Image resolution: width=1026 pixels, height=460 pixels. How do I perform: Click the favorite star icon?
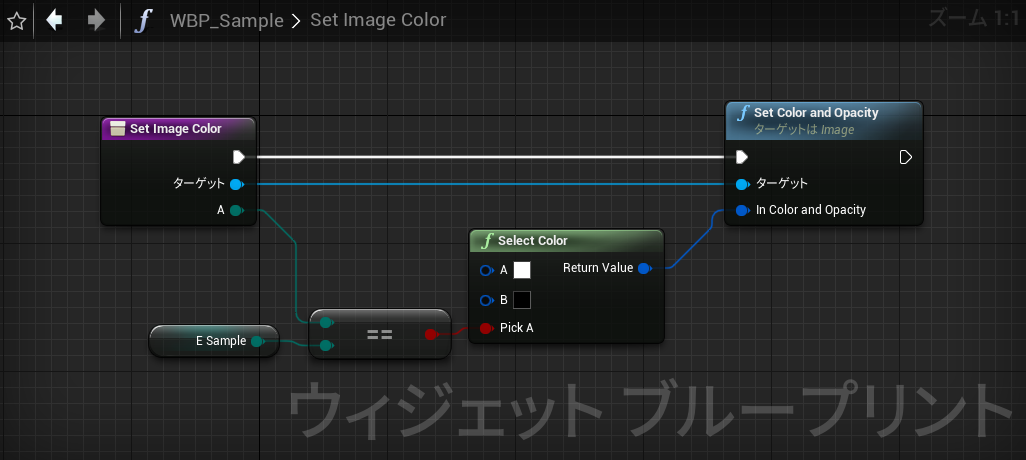pos(16,21)
